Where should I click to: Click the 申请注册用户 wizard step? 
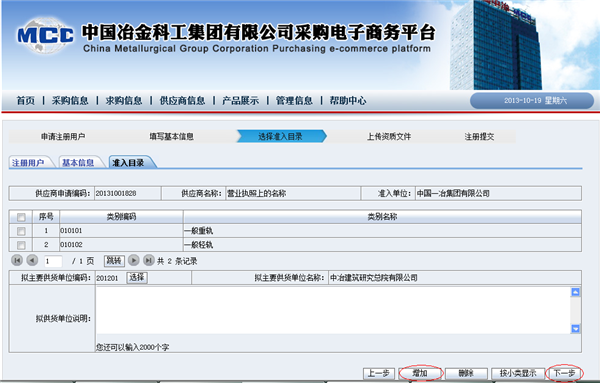pos(63,137)
